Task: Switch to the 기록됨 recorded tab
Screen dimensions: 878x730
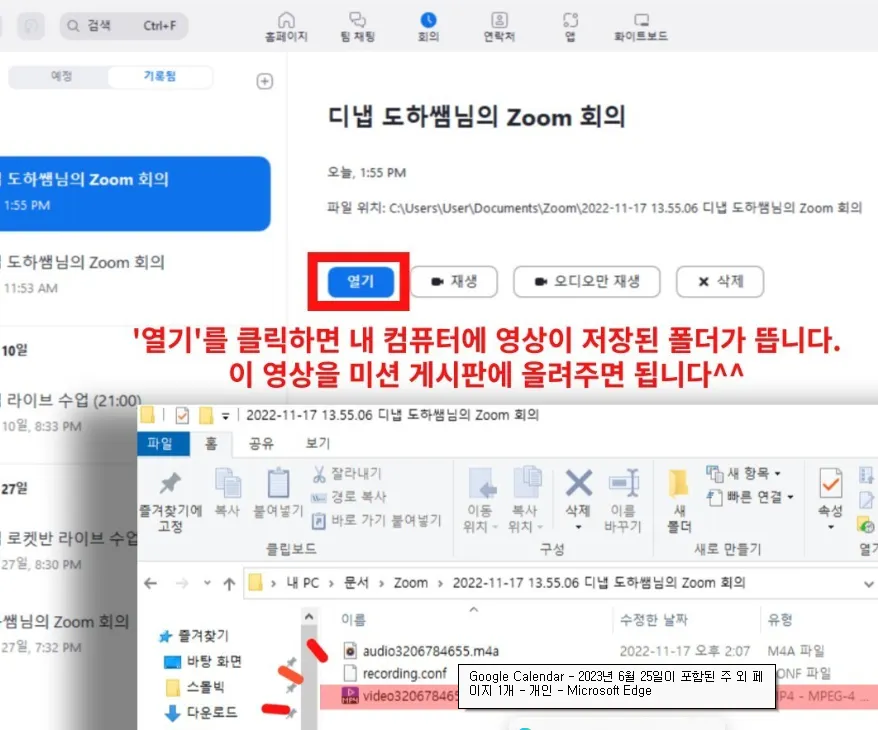Action: tap(160, 76)
